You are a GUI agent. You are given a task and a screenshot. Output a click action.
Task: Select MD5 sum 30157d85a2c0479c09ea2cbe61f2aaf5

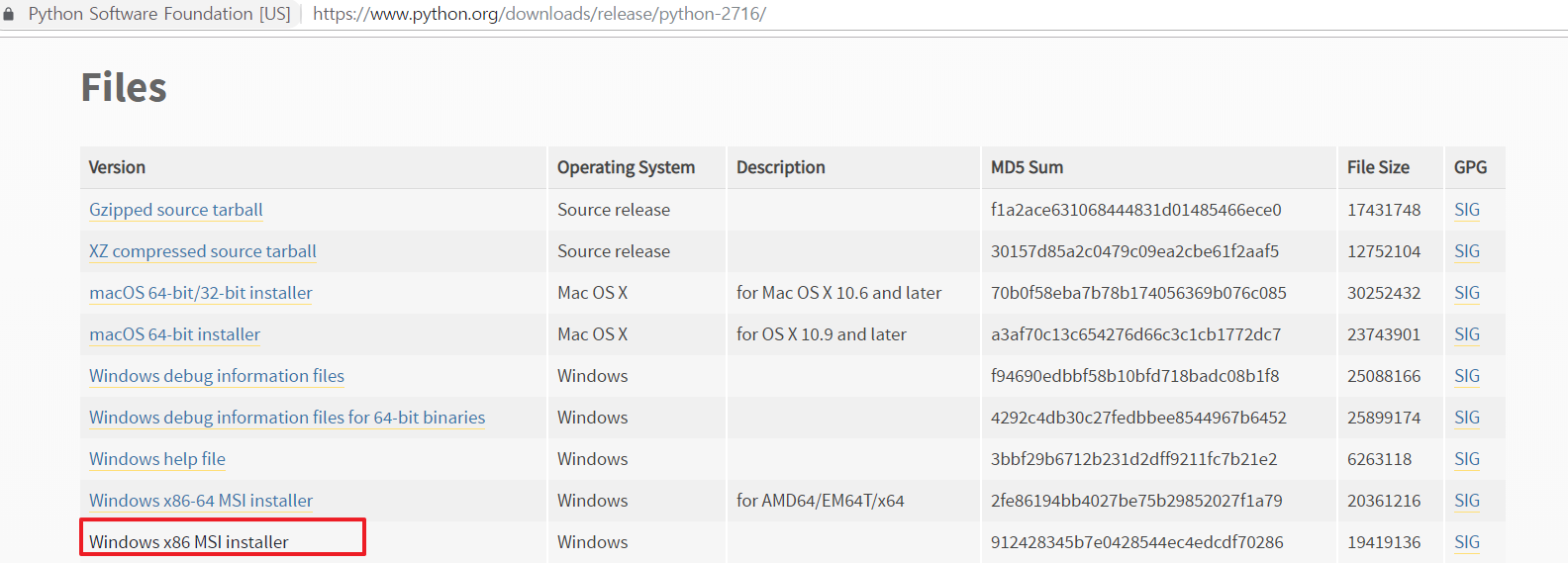pos(1134,251)
